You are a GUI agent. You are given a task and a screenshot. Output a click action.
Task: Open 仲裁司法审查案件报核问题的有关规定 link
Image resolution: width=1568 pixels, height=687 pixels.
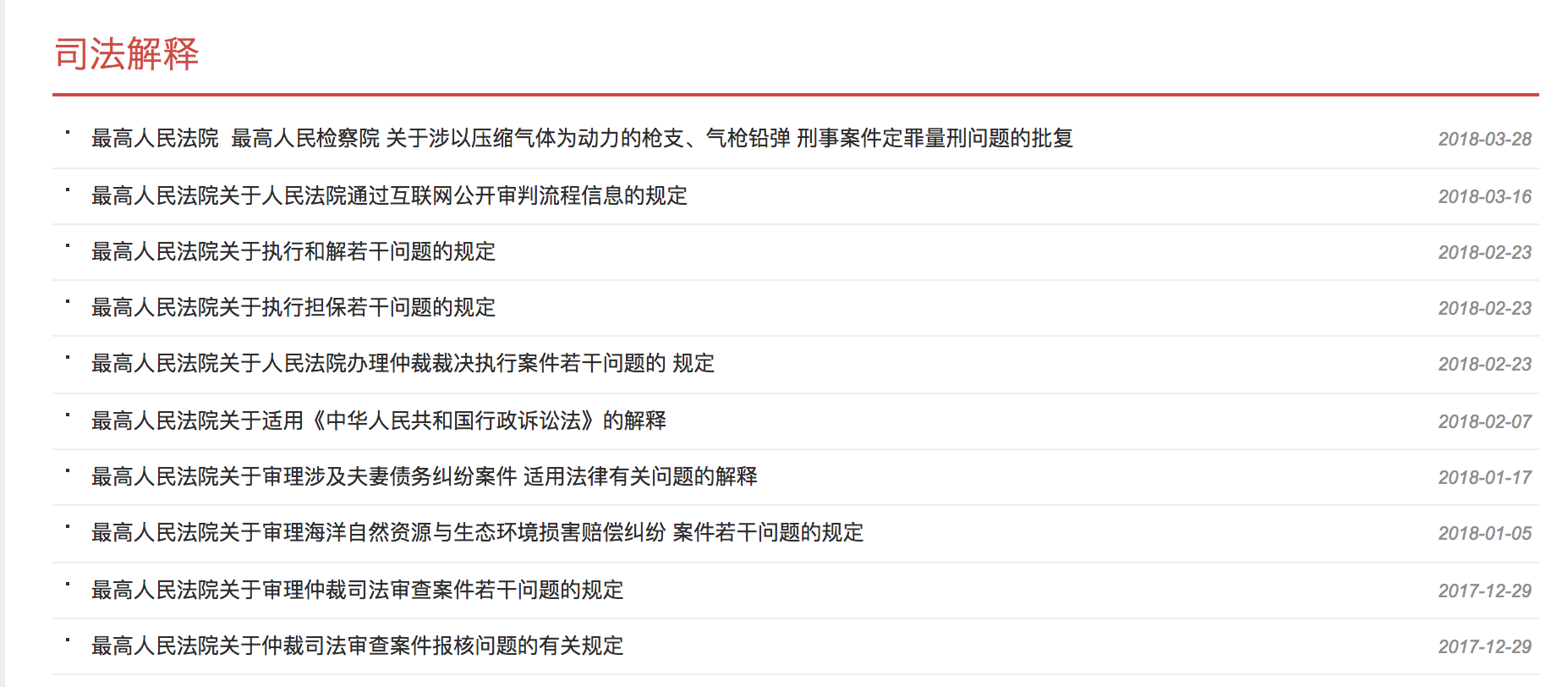357,646
